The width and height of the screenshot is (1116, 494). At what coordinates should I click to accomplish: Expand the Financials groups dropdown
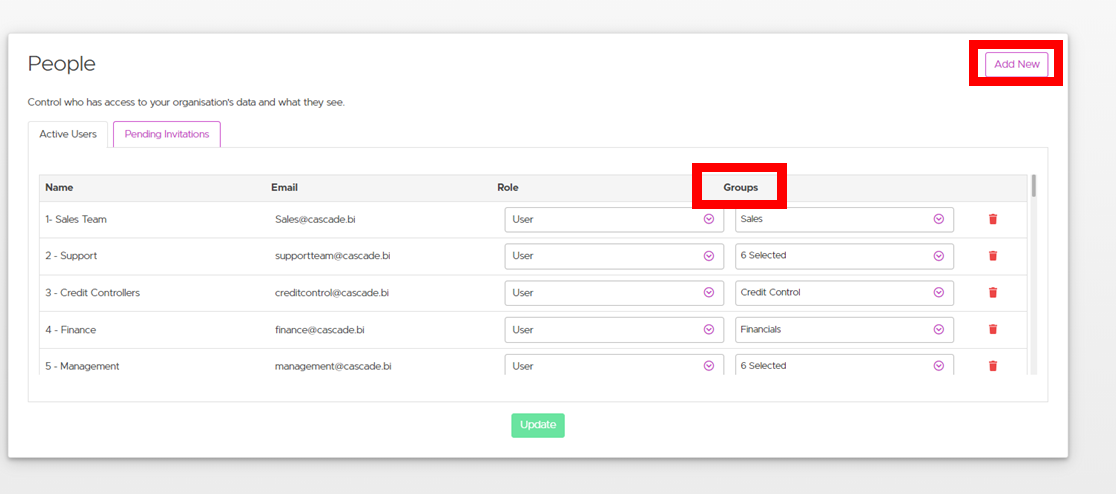click(x=843, y=329)
